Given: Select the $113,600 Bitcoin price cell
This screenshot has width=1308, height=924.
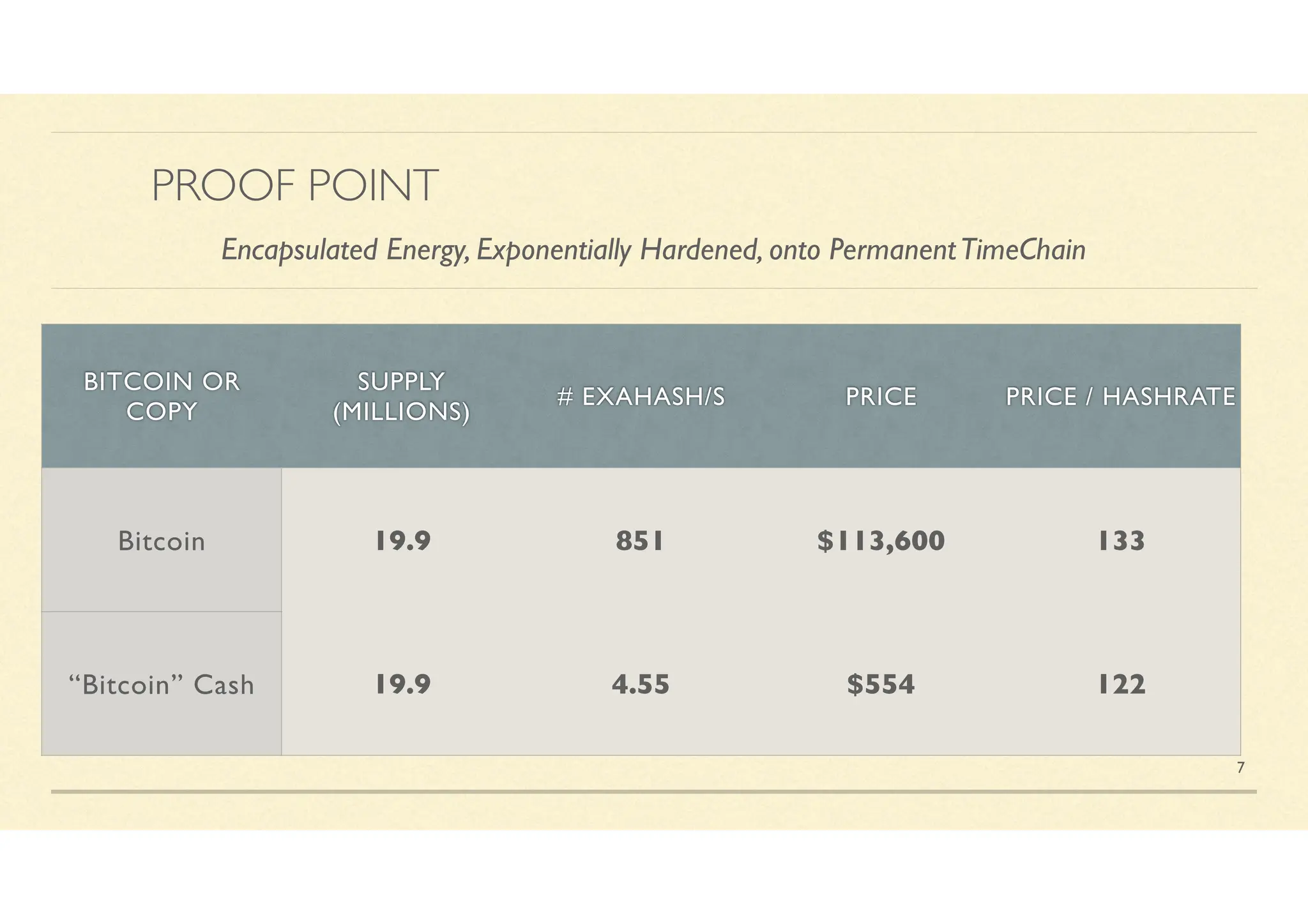Looking at the screenshot, I should pos(881,541).
